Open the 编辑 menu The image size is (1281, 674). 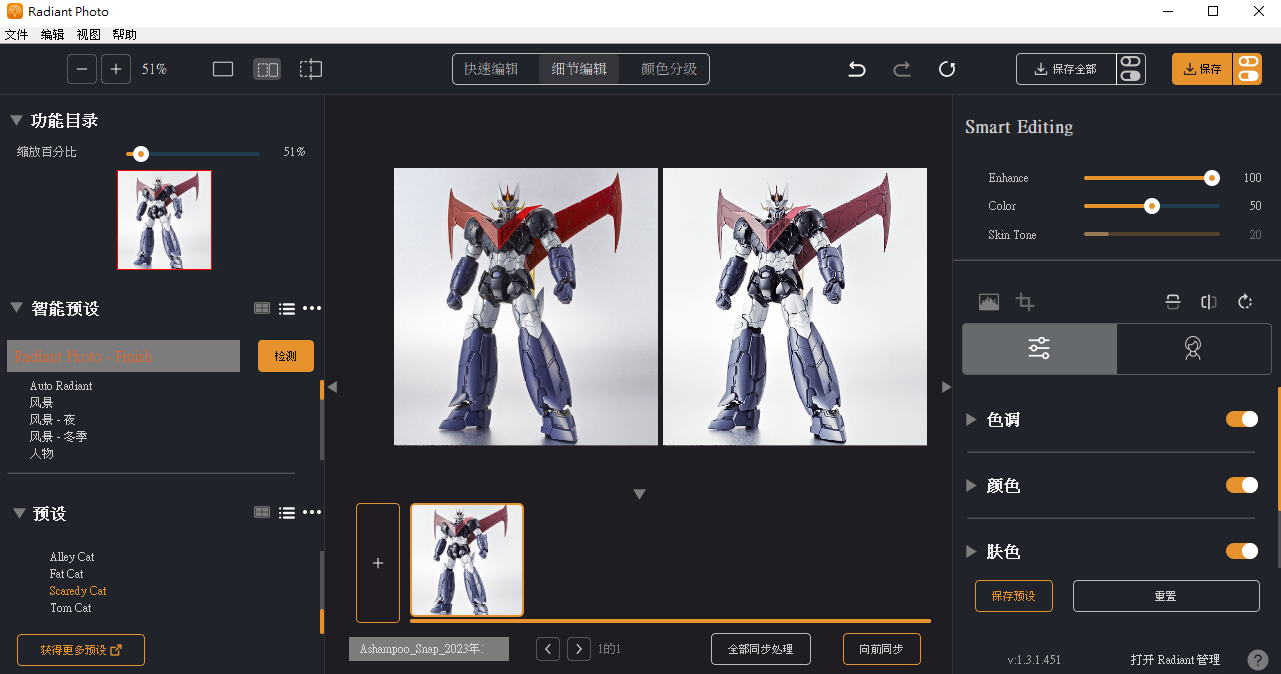click(x=52, y=35)
